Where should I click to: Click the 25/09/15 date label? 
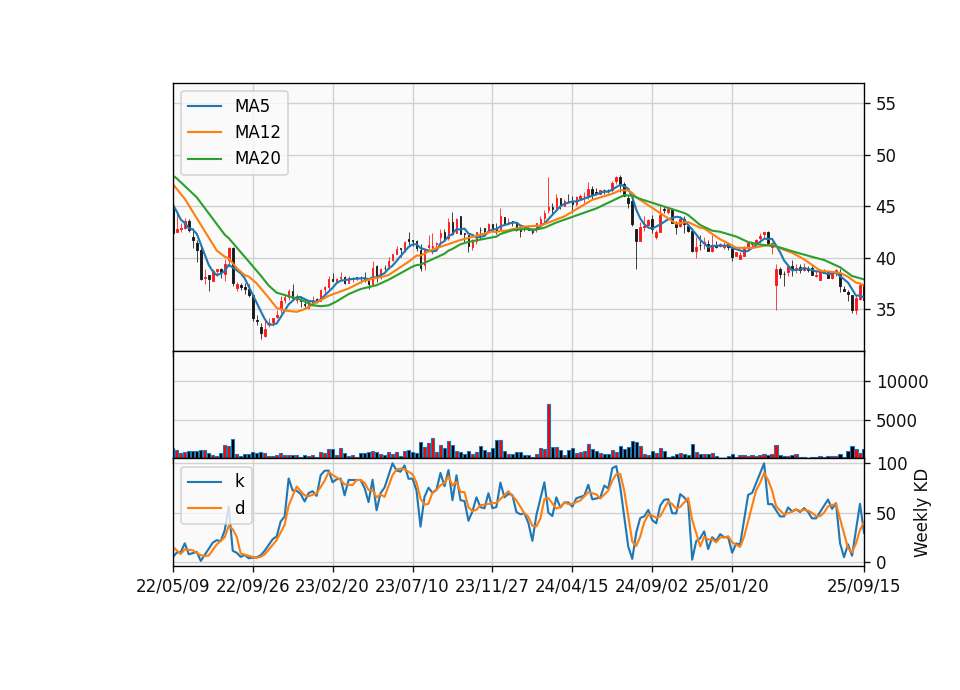point(864,586)
